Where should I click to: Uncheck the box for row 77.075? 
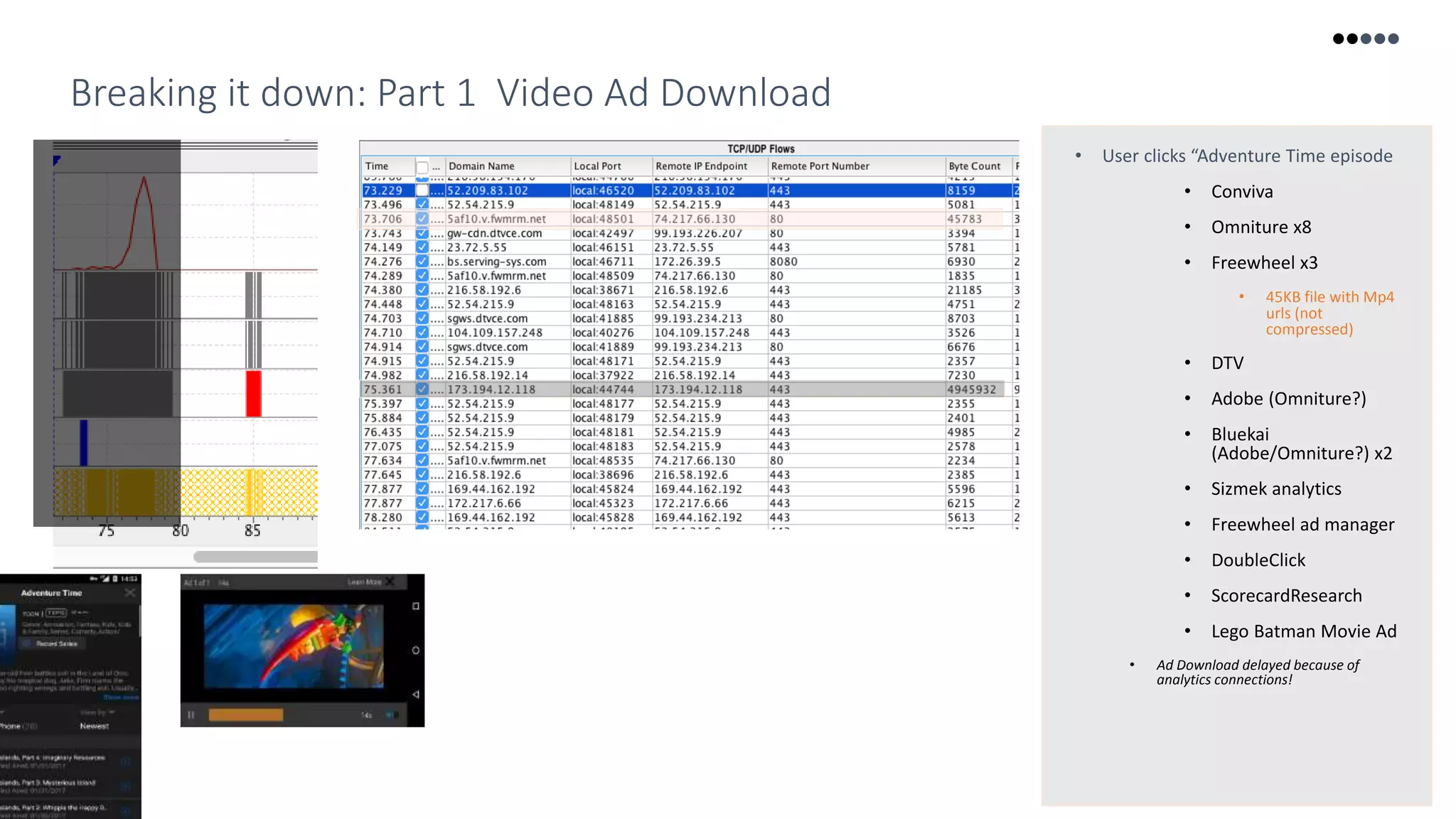pyautogui.click(x=422, y=446)
